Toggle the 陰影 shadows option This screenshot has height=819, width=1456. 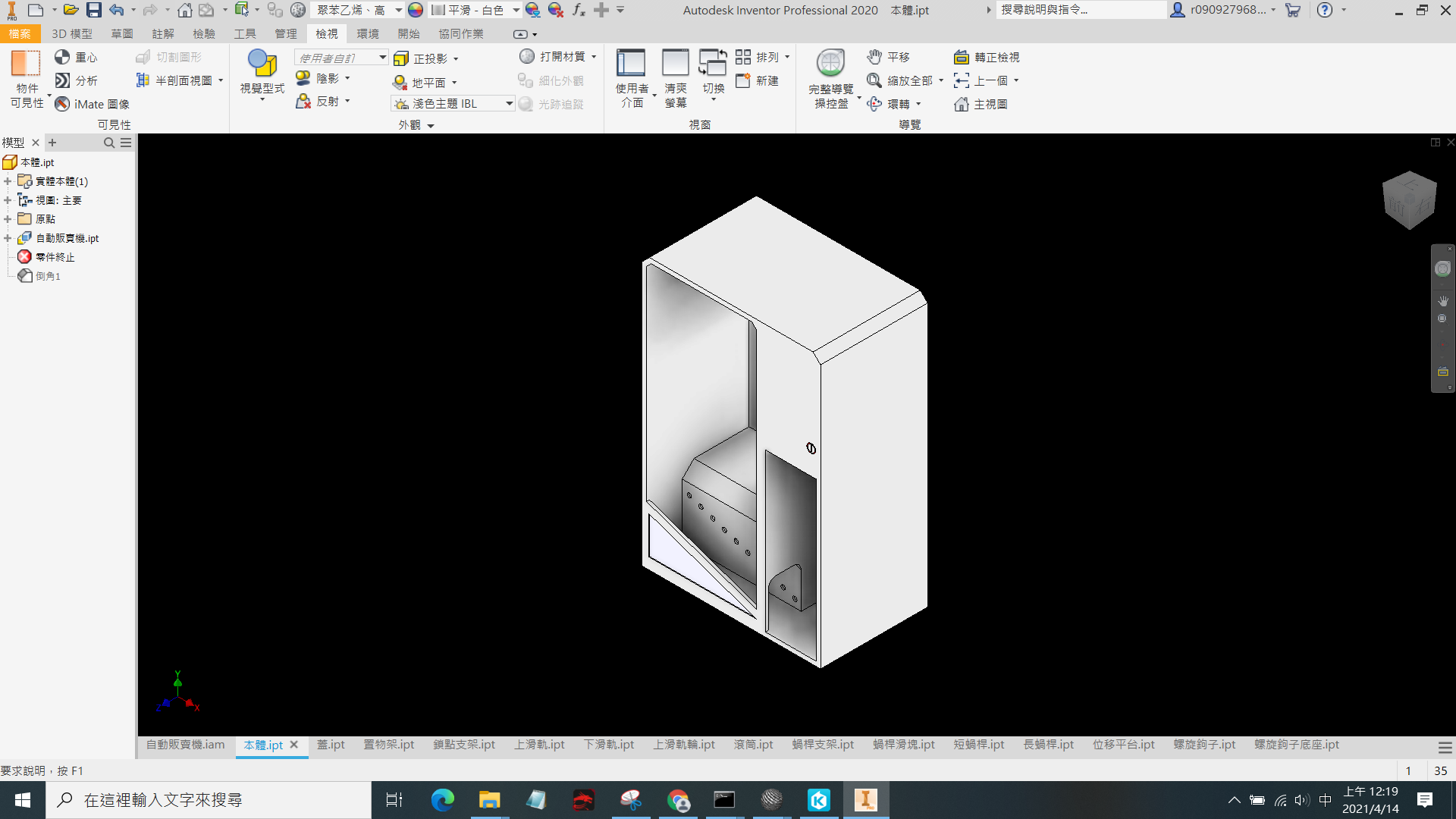tap(323, 78)
